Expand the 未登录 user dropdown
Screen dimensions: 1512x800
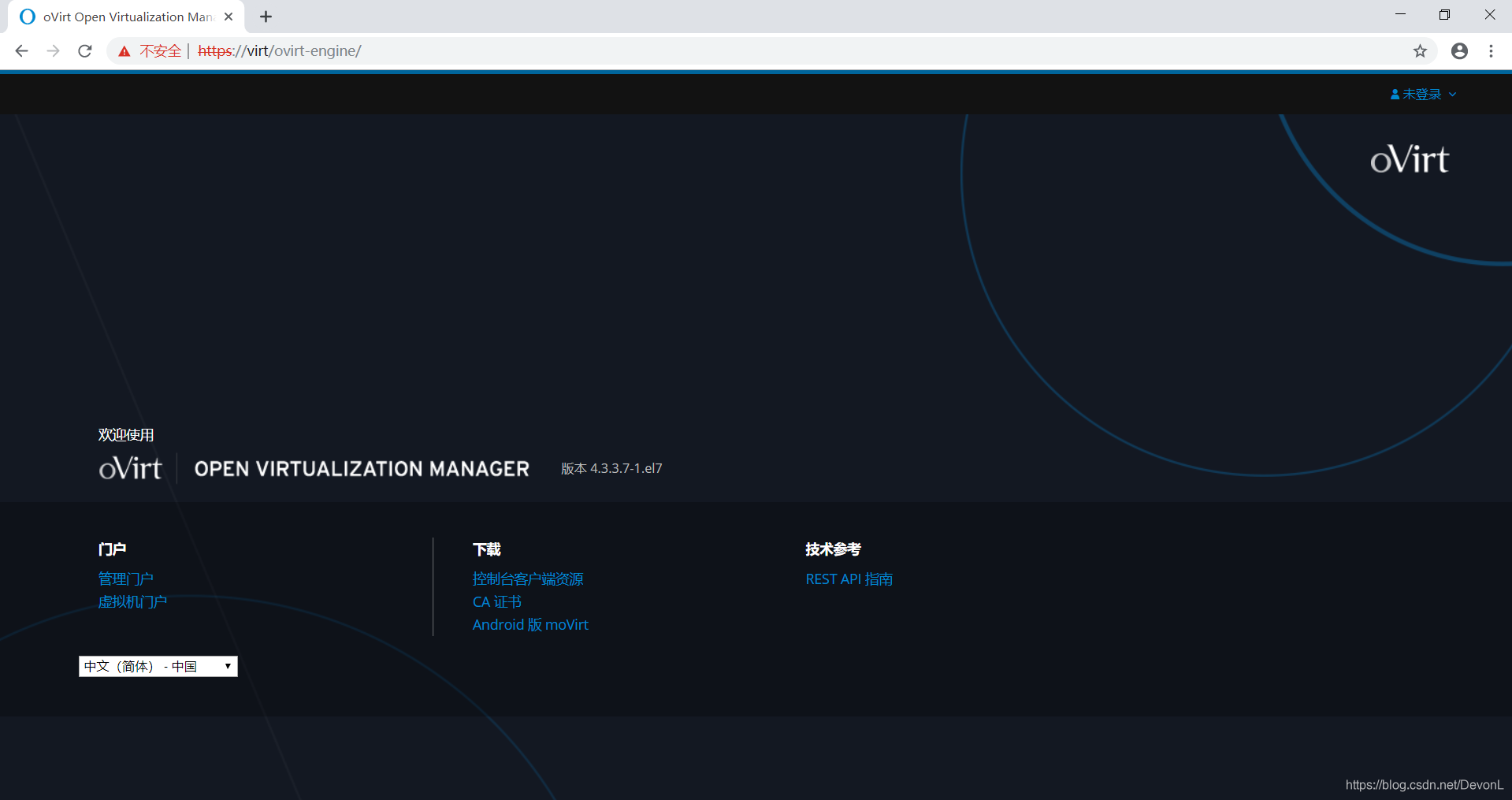pos(1424,95)
